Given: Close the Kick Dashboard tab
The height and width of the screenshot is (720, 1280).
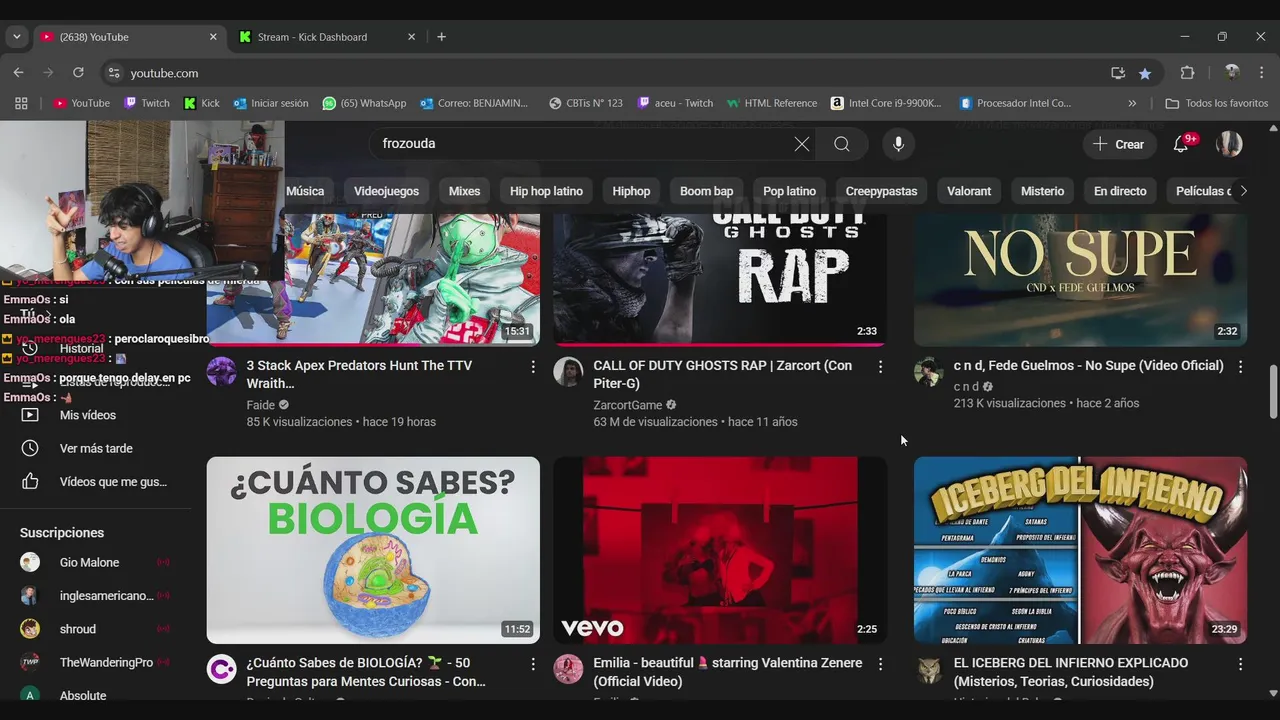Looking at the screenshot, I should [411, 37].
